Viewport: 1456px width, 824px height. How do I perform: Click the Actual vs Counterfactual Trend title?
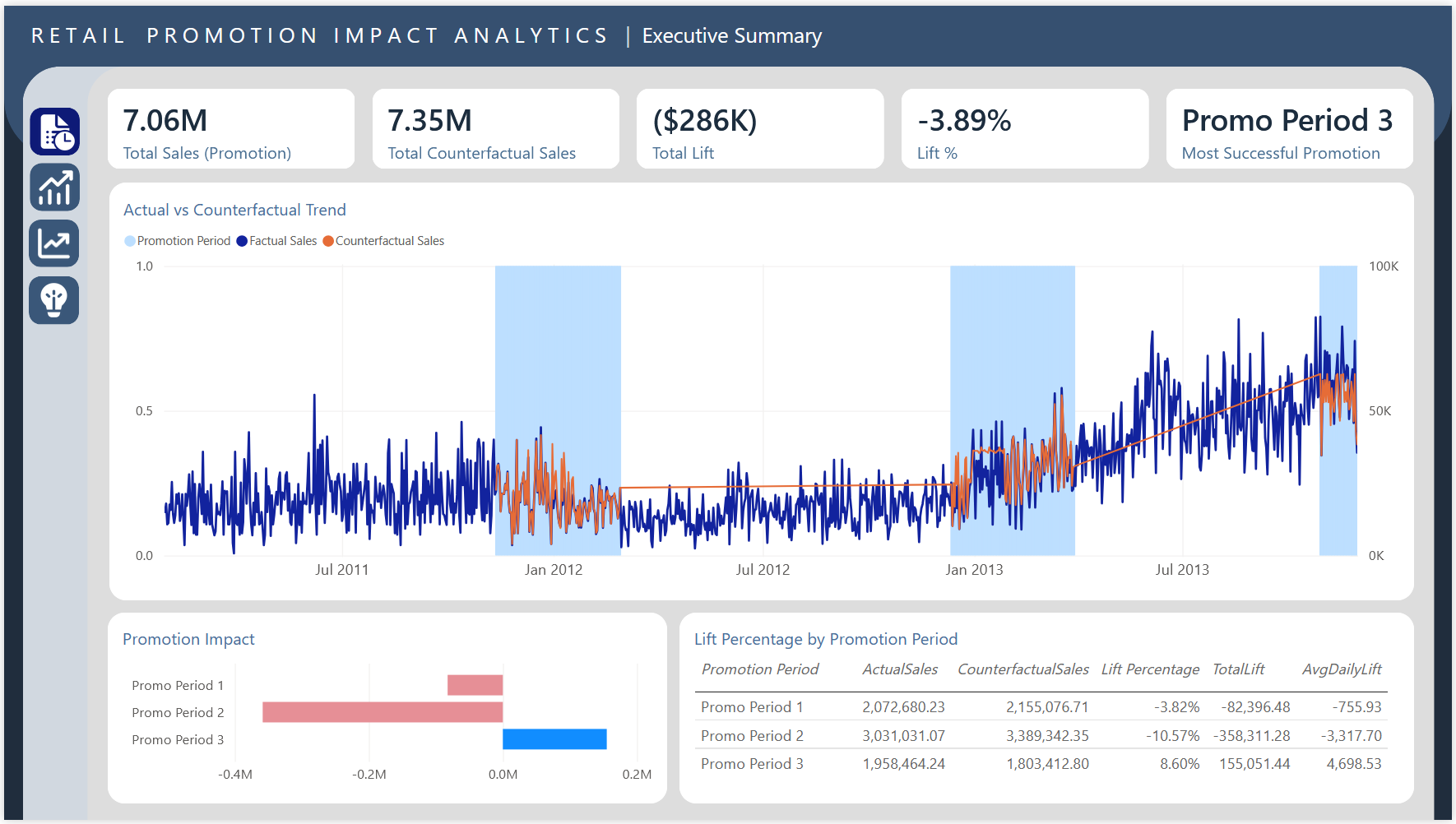point(234,210)
